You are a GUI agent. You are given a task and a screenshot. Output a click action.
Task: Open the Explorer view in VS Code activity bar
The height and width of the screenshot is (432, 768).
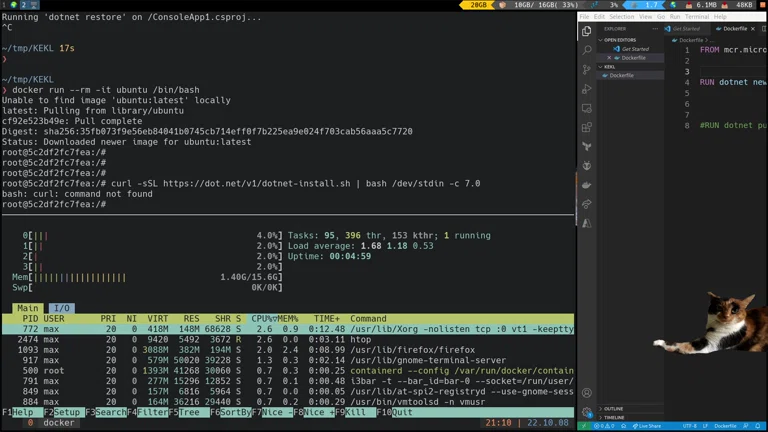(586, 31)
